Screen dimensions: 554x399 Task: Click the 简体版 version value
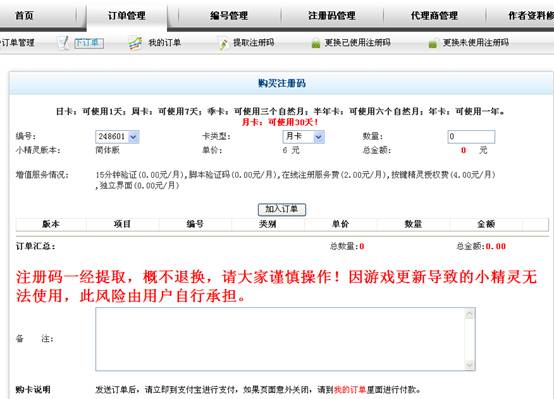click(x=107, y=150)
